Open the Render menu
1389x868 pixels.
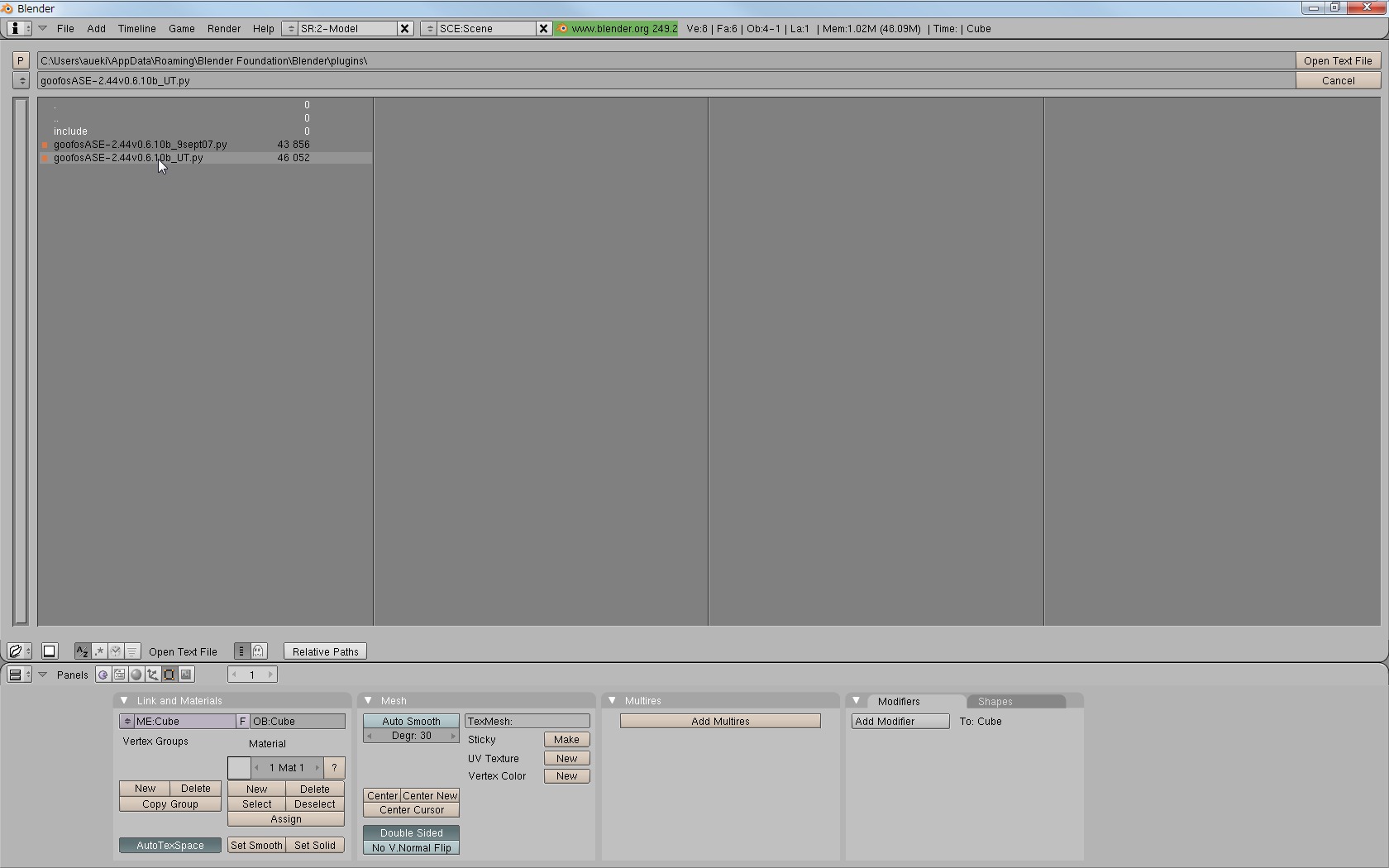(x=223, y=29)
